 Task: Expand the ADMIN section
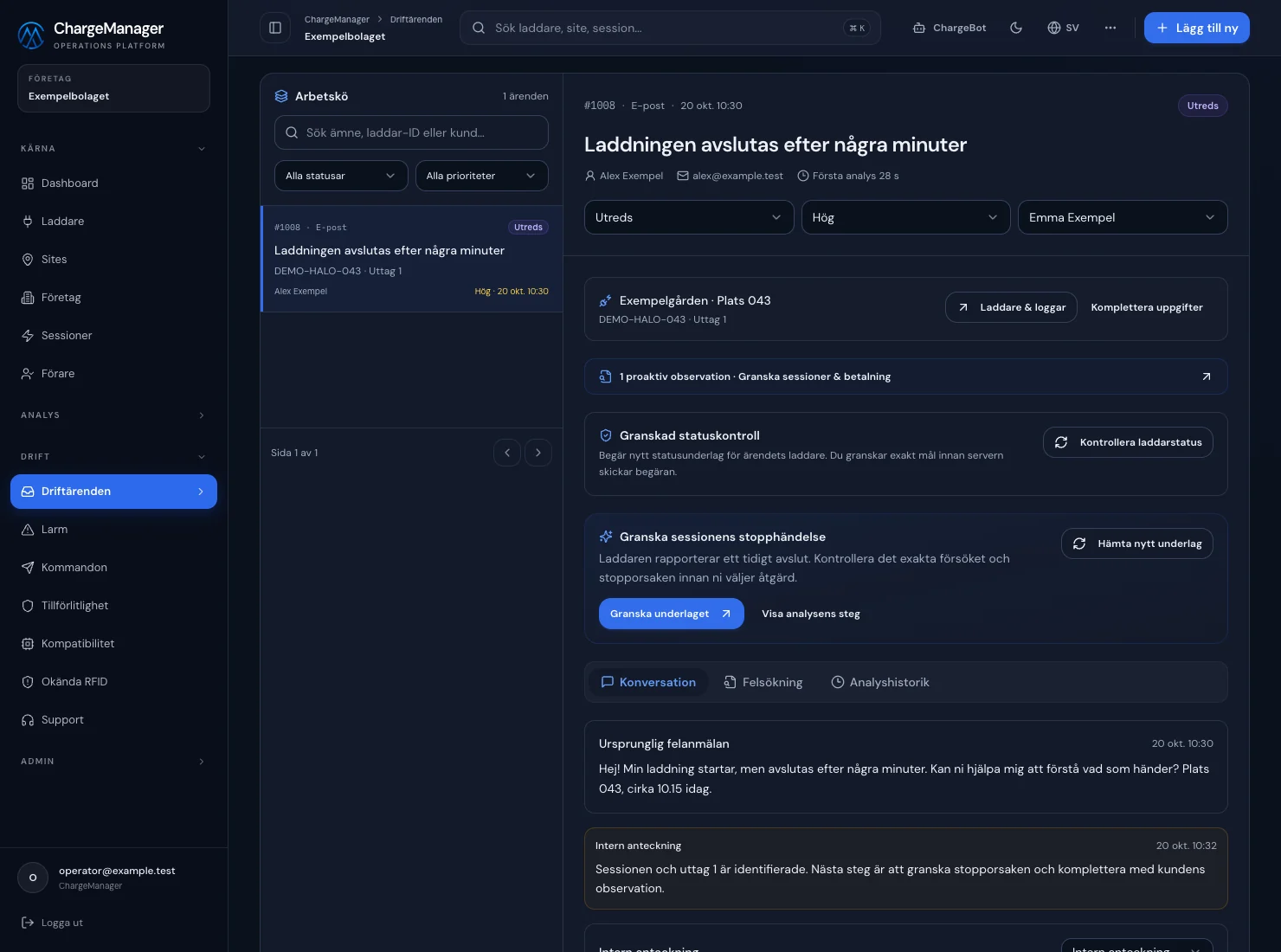pyautogui.click(x=113, y=762)
